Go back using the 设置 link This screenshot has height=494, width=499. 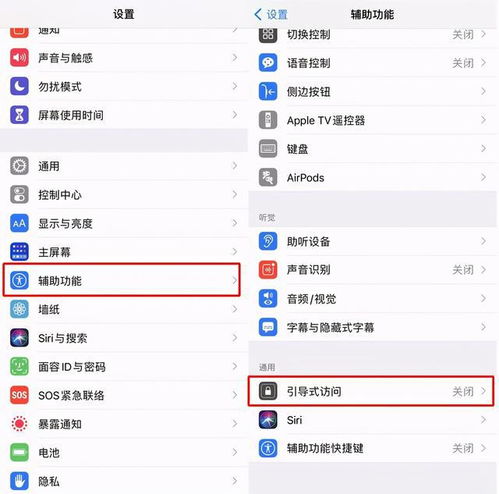pyautogui.click(x=271, y=14)
